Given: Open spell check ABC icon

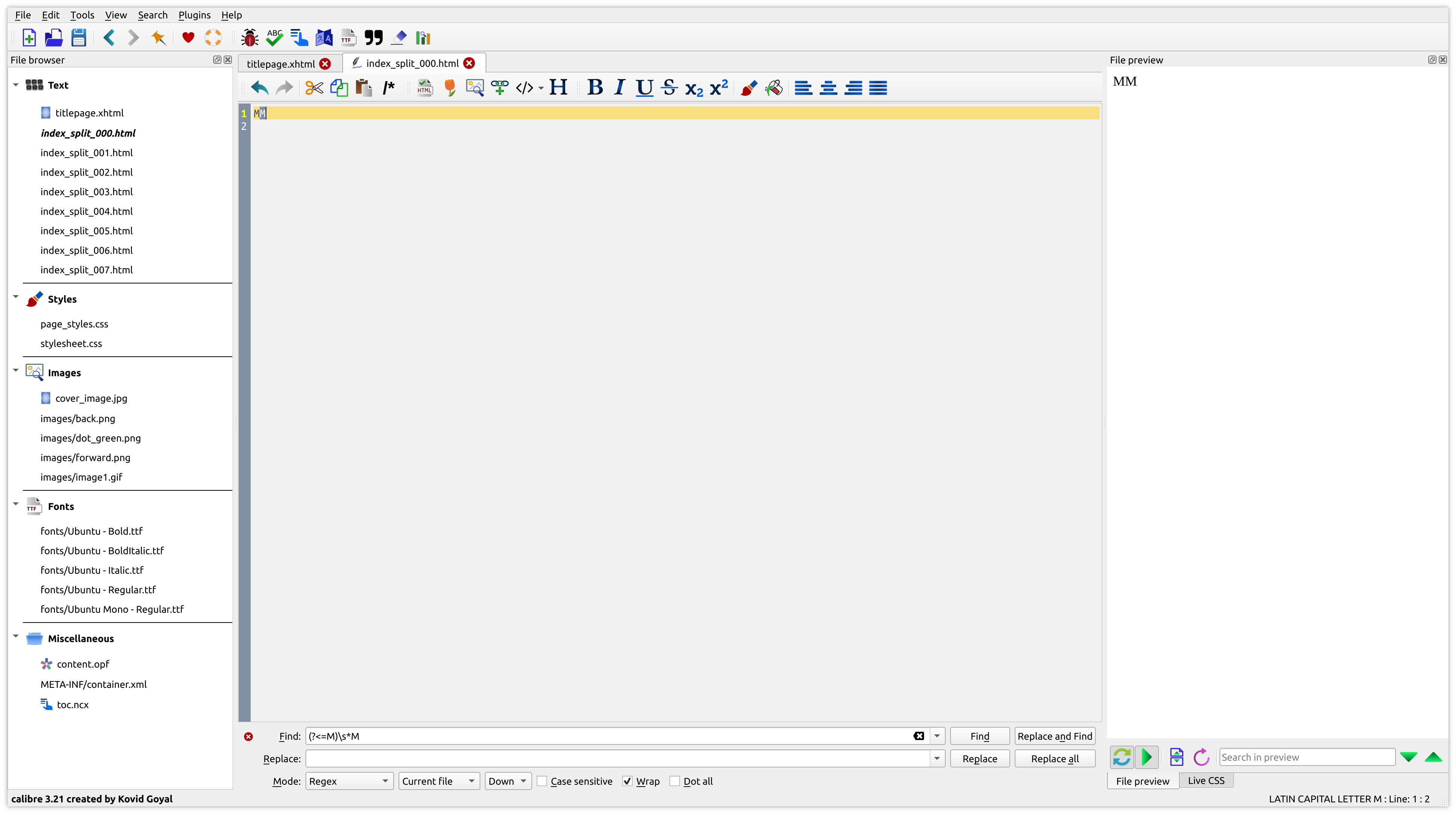Looking at the screenshot, I should (275, 38).
